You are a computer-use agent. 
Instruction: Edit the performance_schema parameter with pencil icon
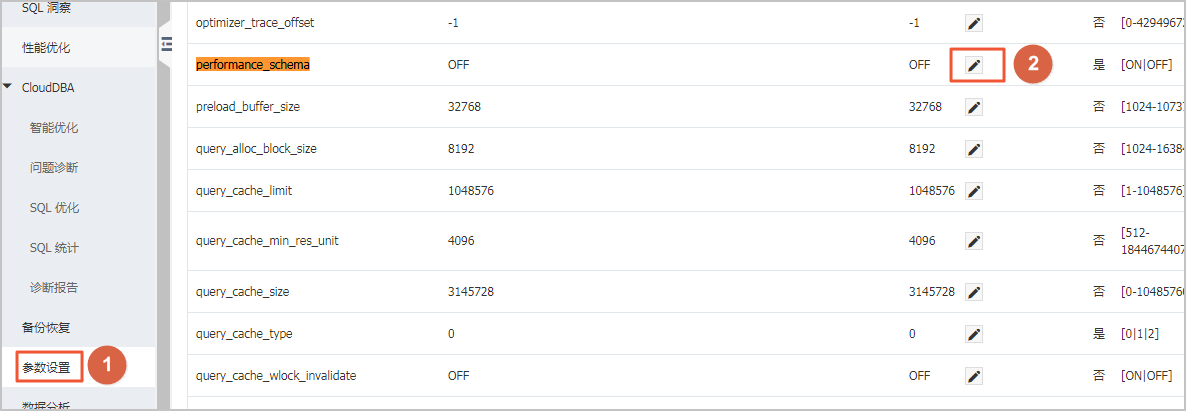click(974, 65)
